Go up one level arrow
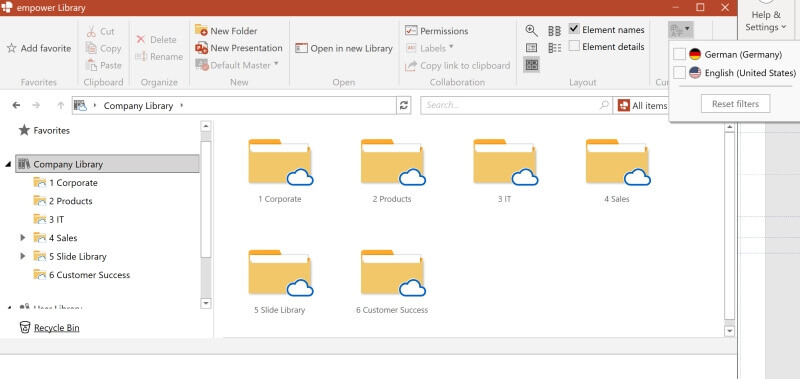 click(61, 105)
